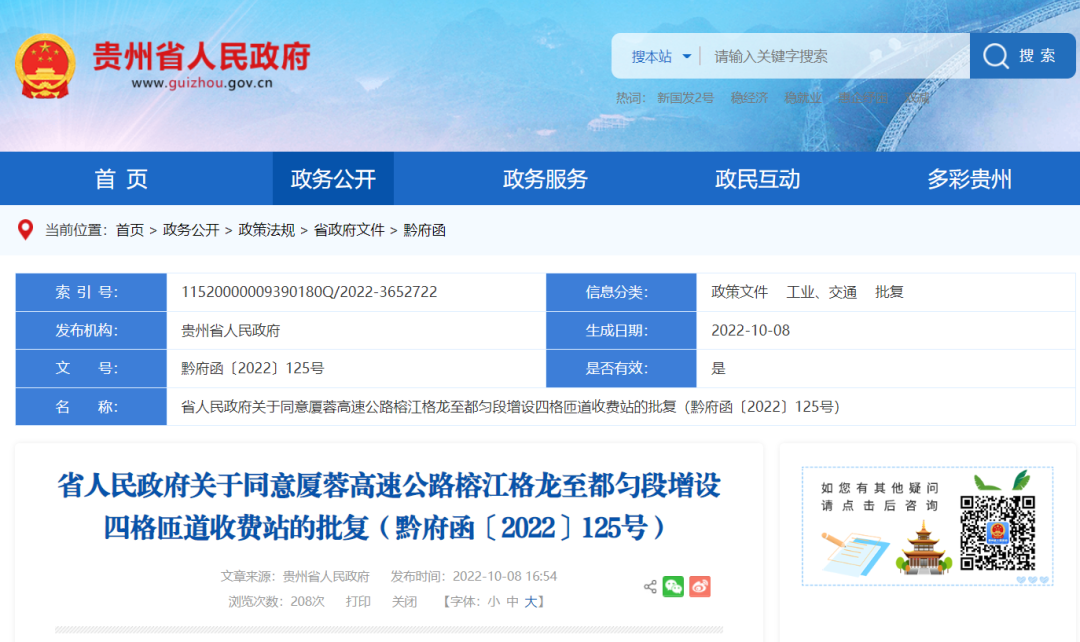Share via the Weibo icon
Viewport: 1080px width, 642px height.
(700, 587)
